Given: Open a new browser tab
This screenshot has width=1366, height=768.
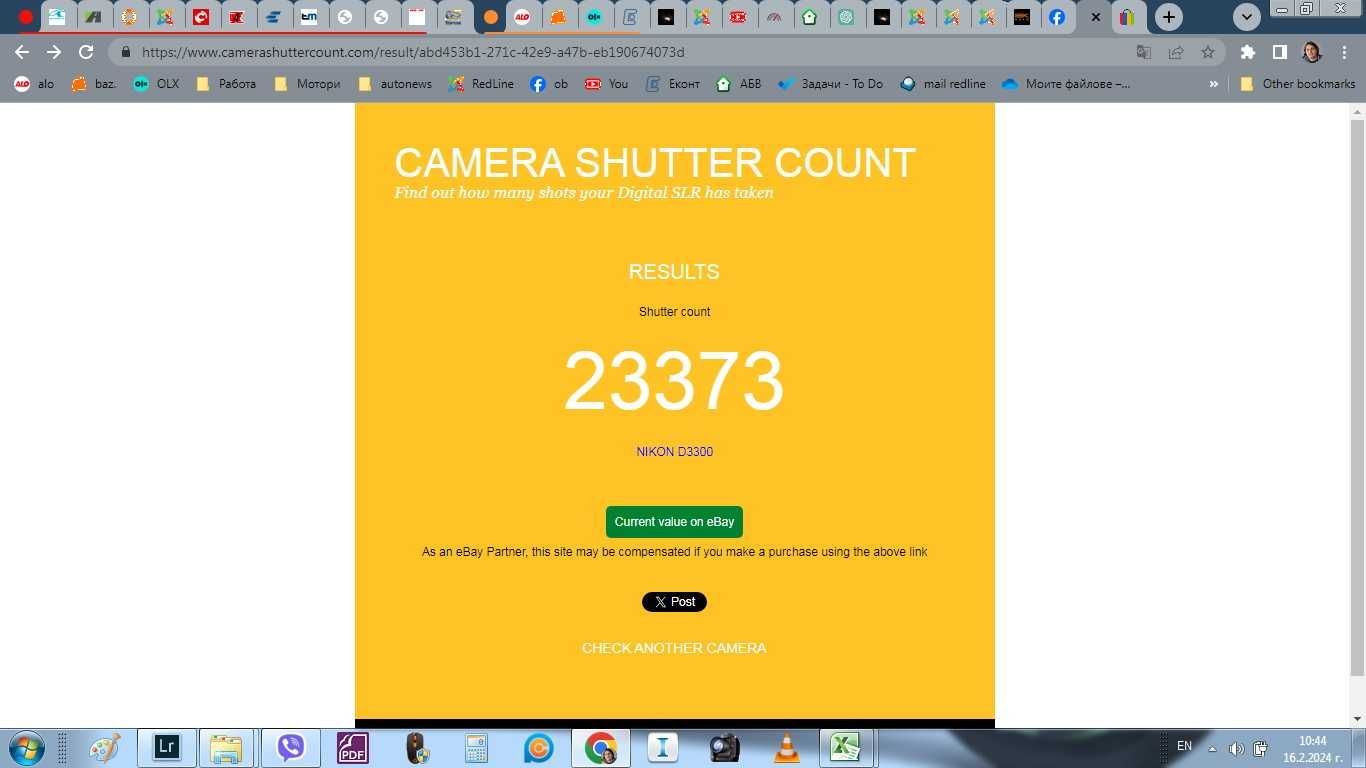Looking at the screenshot, I should [1168, 17].
